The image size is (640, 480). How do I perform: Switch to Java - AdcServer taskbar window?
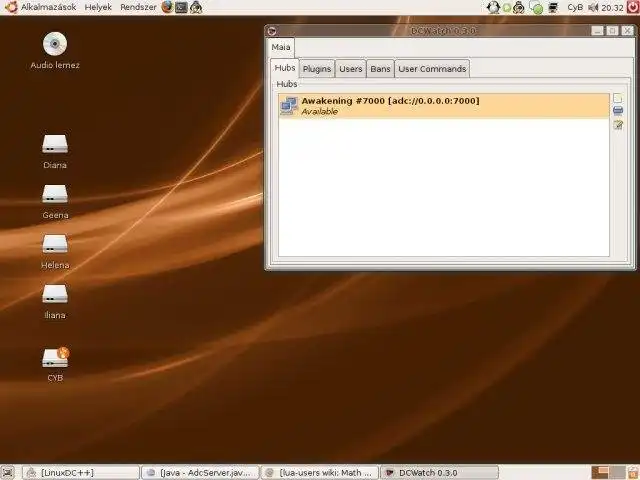200,473
